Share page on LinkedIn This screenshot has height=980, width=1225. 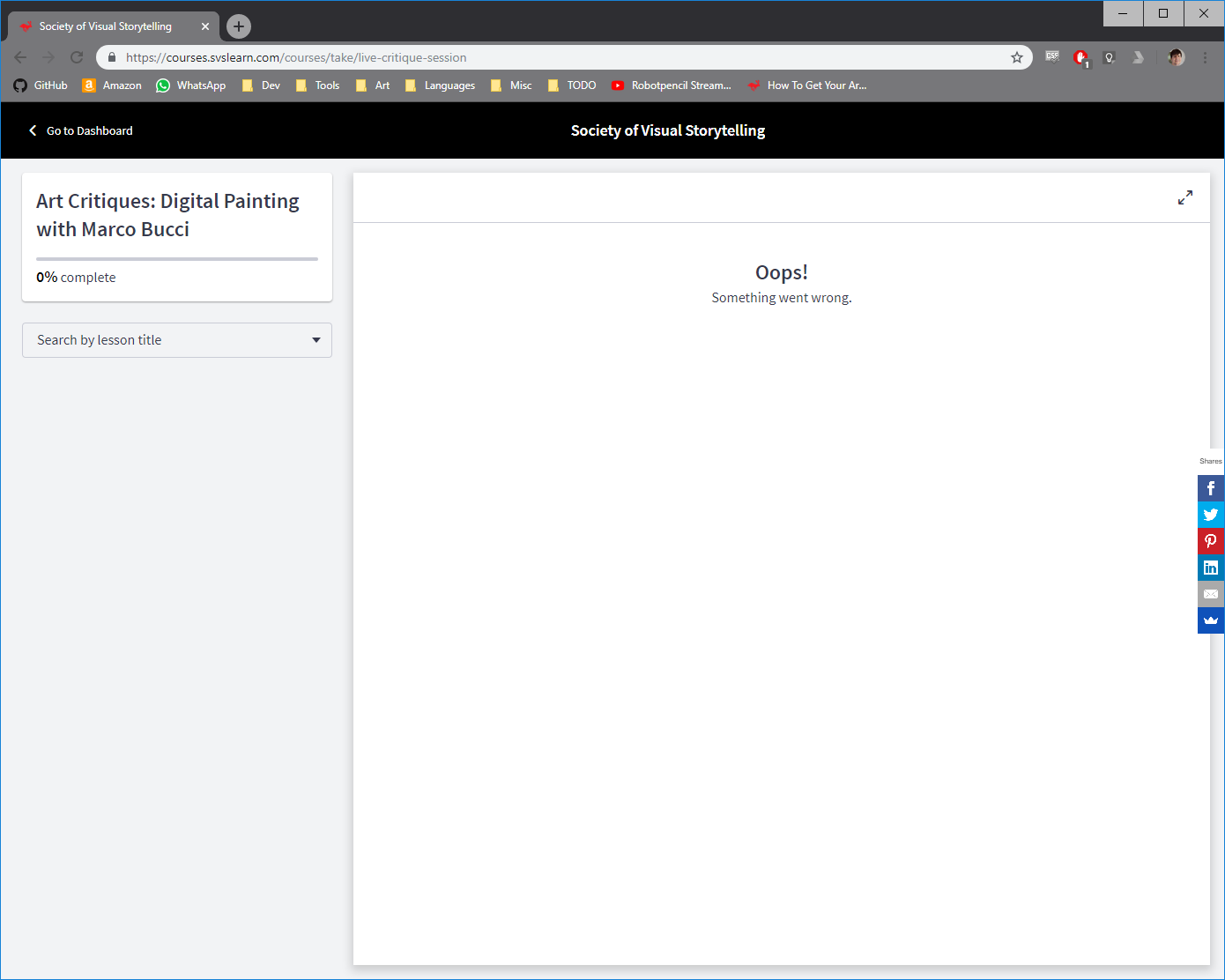point(1211,568)
